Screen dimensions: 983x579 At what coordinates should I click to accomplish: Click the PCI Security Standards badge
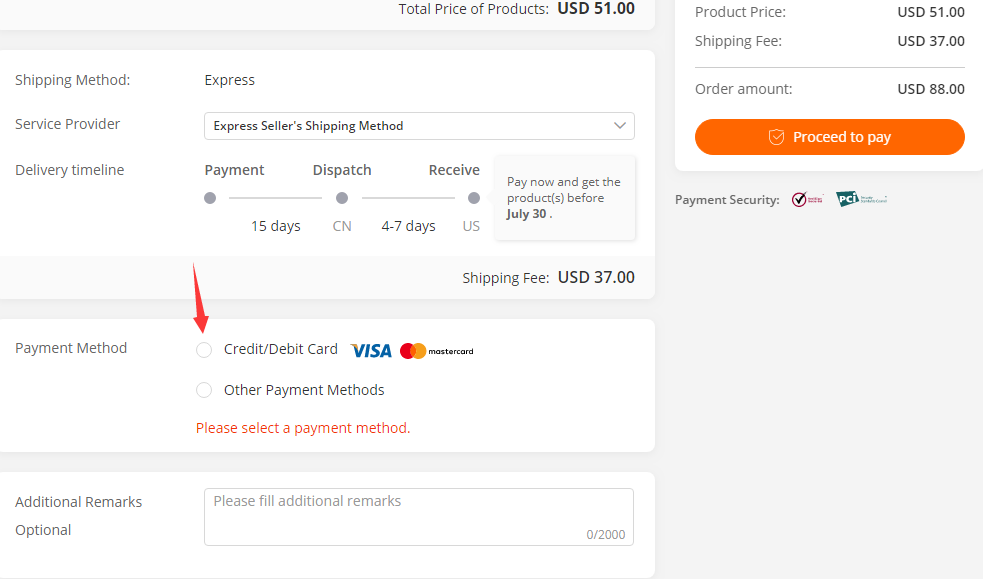(861, 199)
